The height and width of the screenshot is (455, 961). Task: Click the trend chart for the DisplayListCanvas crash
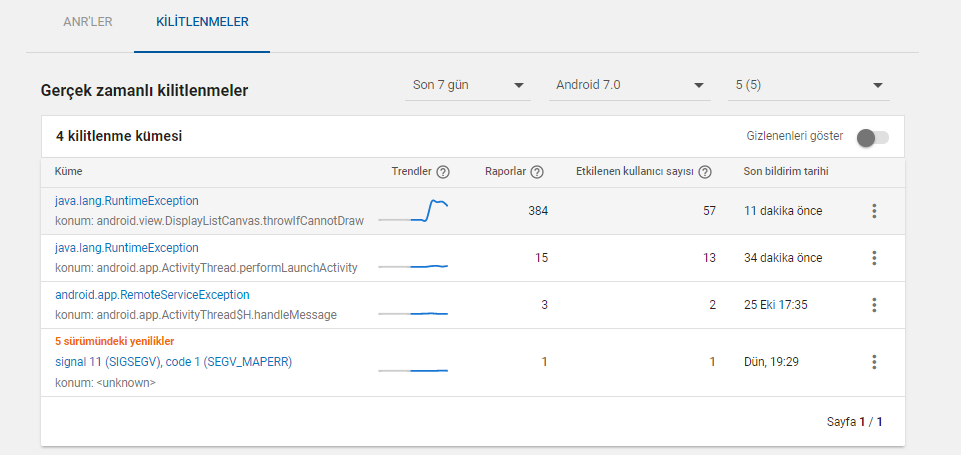click(x=413, y=211)
